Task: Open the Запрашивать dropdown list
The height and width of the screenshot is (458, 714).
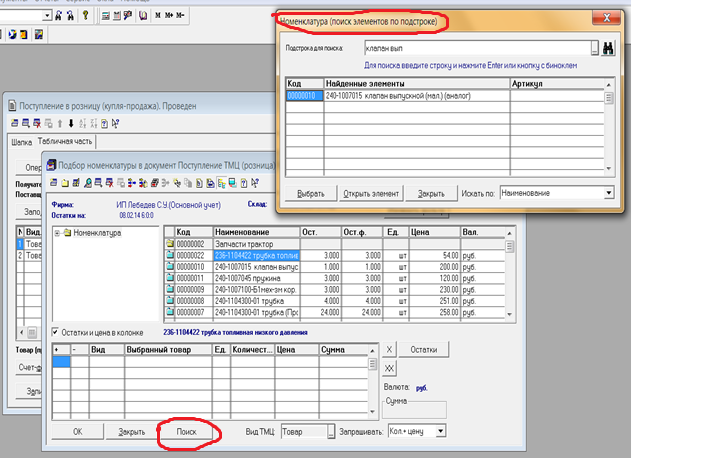Action: click(x=439, y=430)
